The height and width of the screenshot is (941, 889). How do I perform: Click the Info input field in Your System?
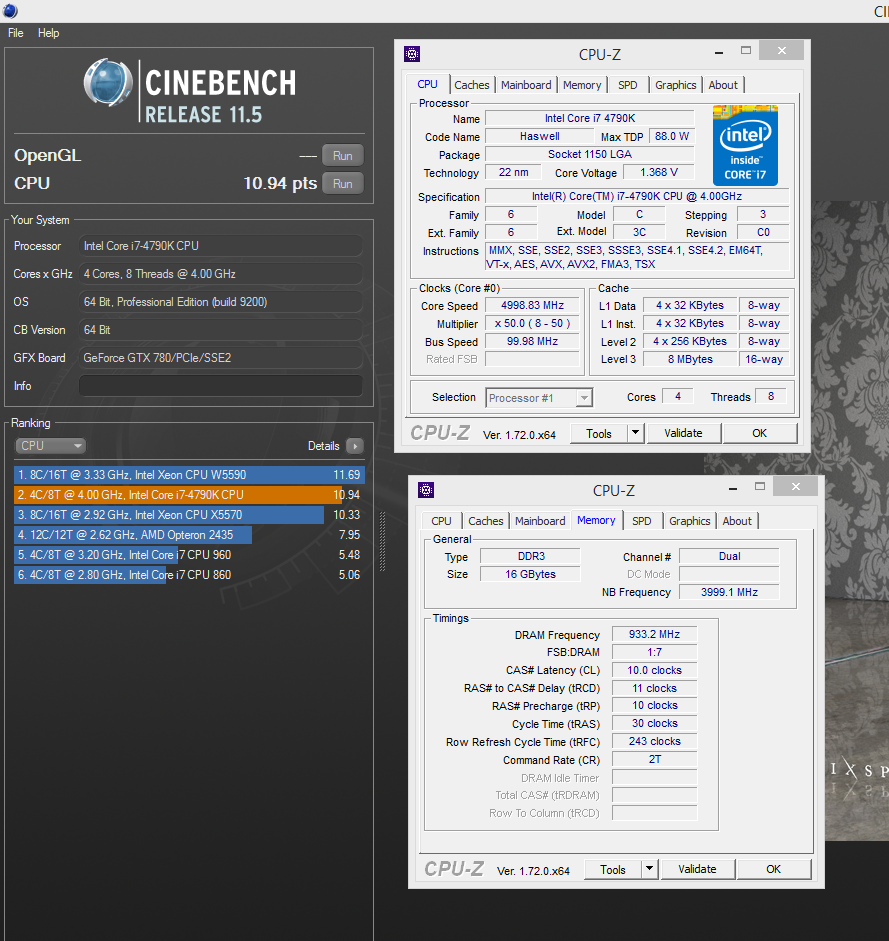point(220,386)
